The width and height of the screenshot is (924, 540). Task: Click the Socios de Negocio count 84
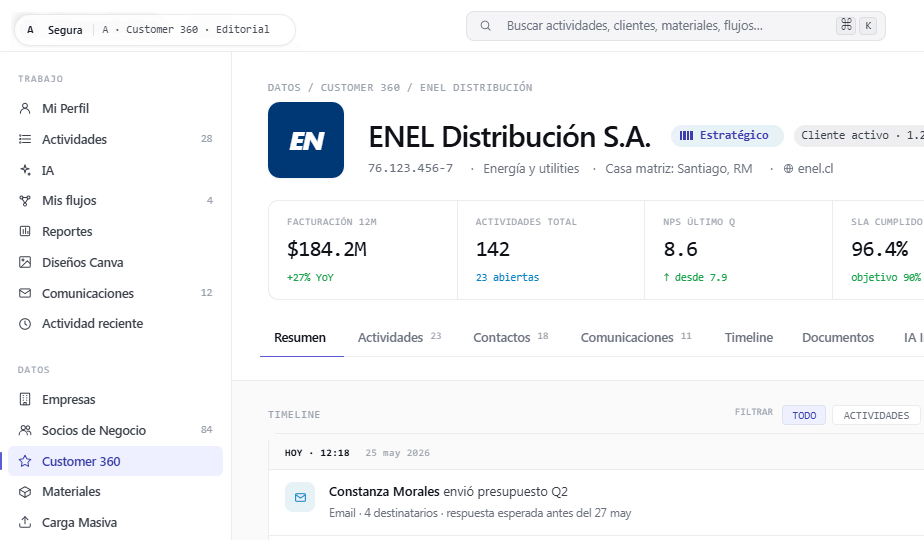(206, 430)
